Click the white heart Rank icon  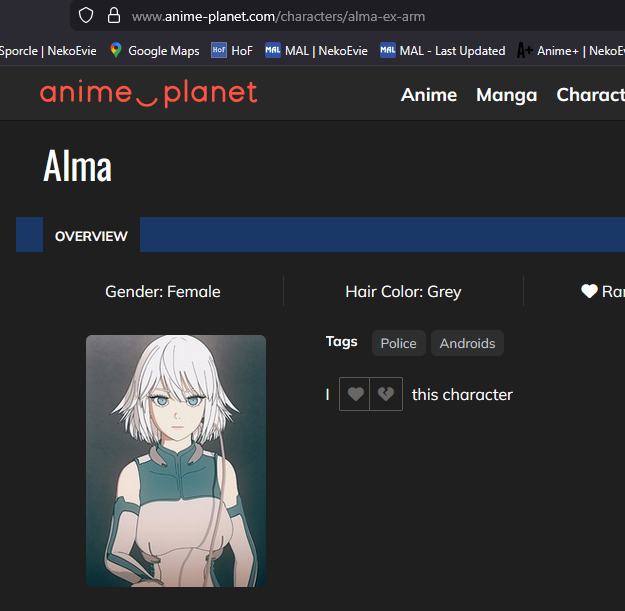(589, 291)
